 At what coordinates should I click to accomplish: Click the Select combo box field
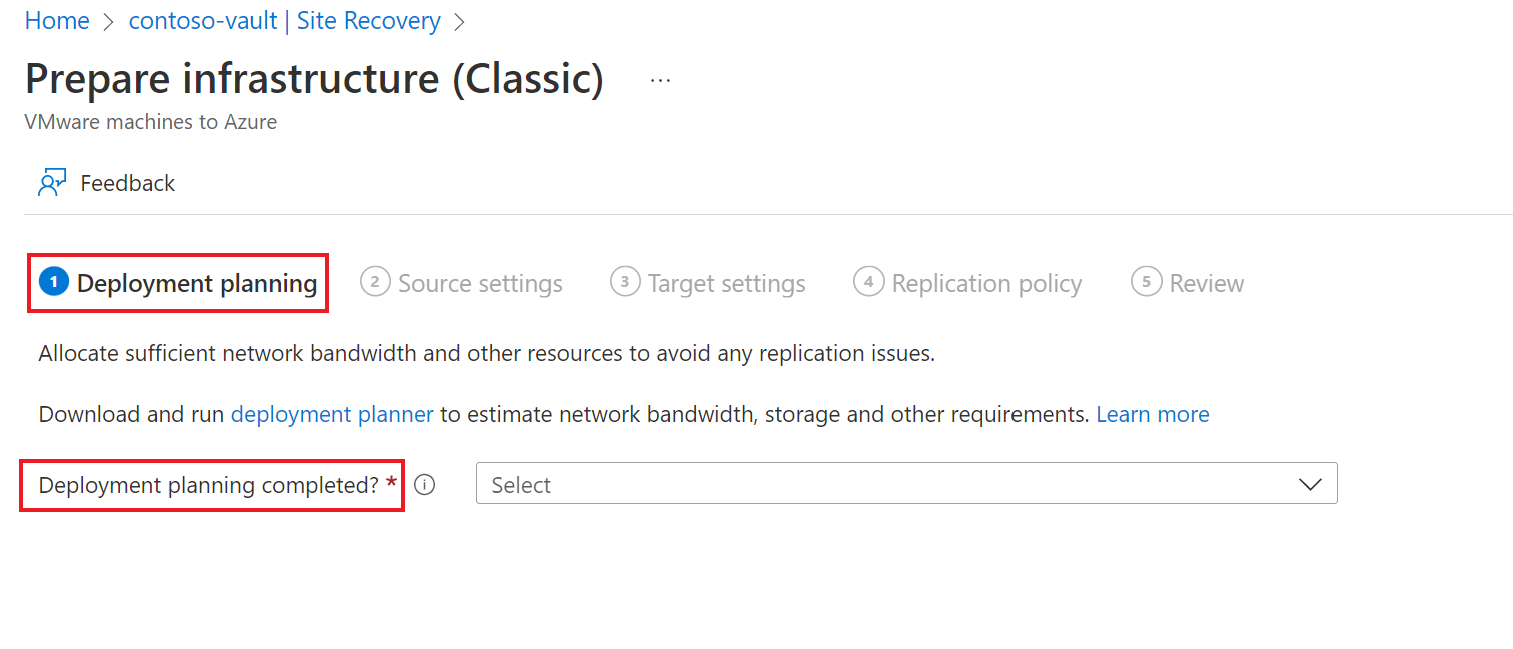pos(880,485)
